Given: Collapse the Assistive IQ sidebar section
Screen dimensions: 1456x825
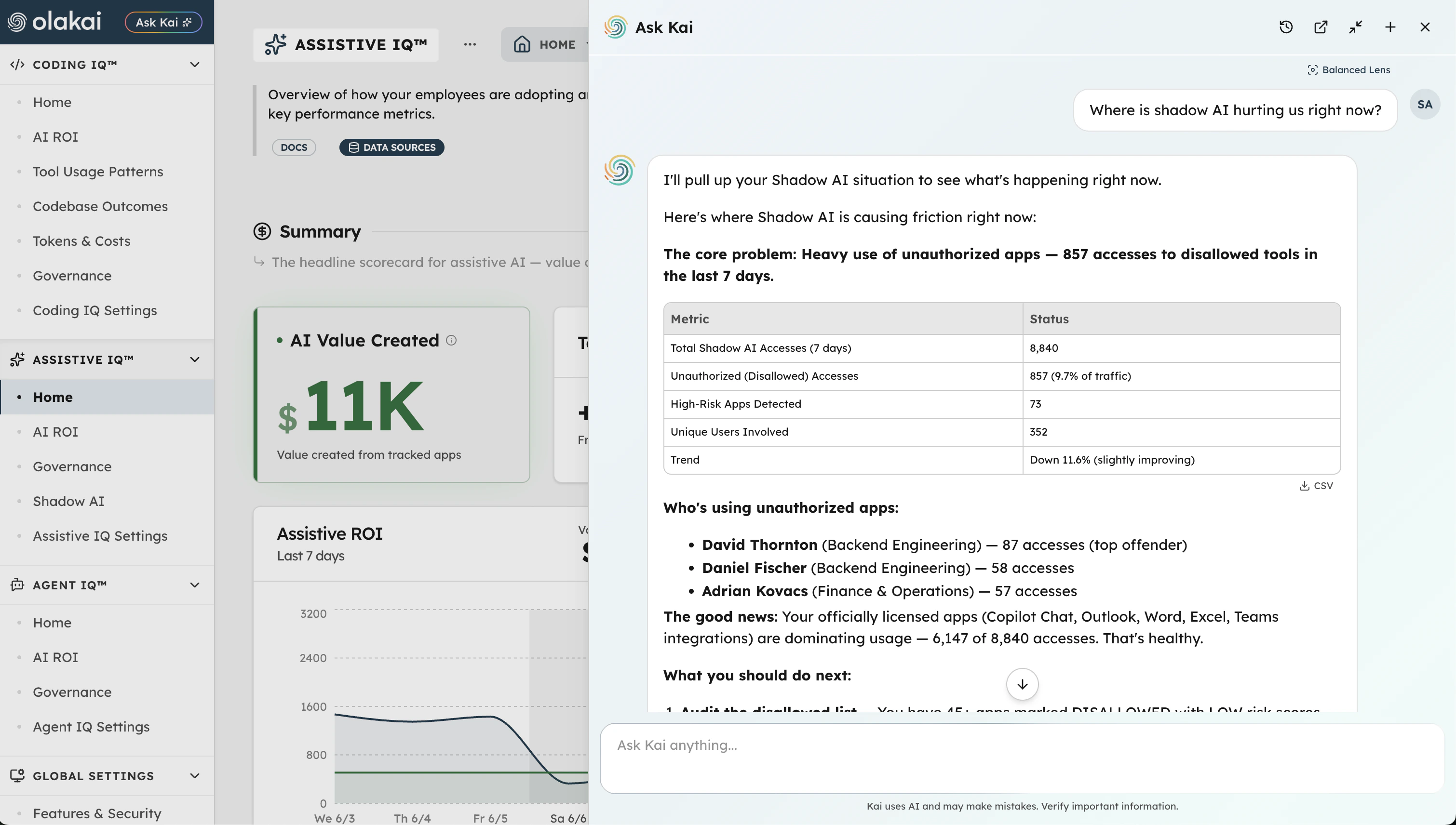Looking at the screenshot, I should pyautogui.click(x=194, y=359).
